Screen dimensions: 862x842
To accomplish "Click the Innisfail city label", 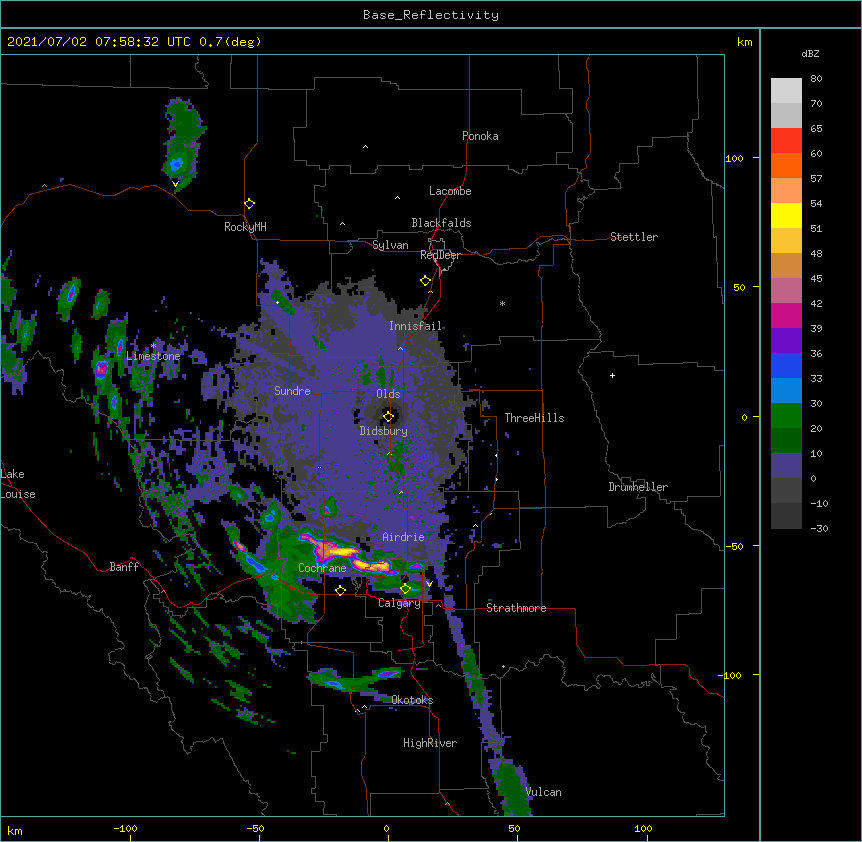I will point(415,326).
